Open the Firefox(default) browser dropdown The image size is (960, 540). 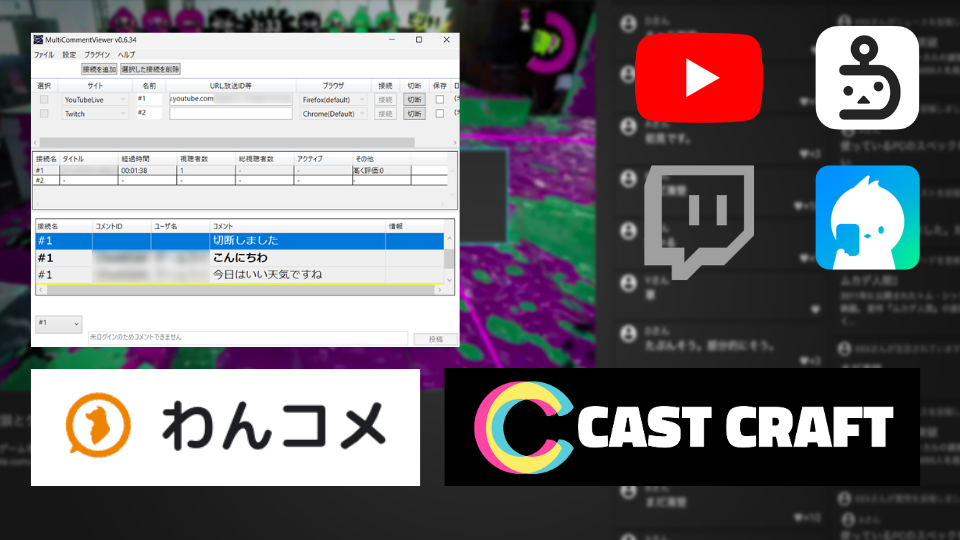(333, 100)
